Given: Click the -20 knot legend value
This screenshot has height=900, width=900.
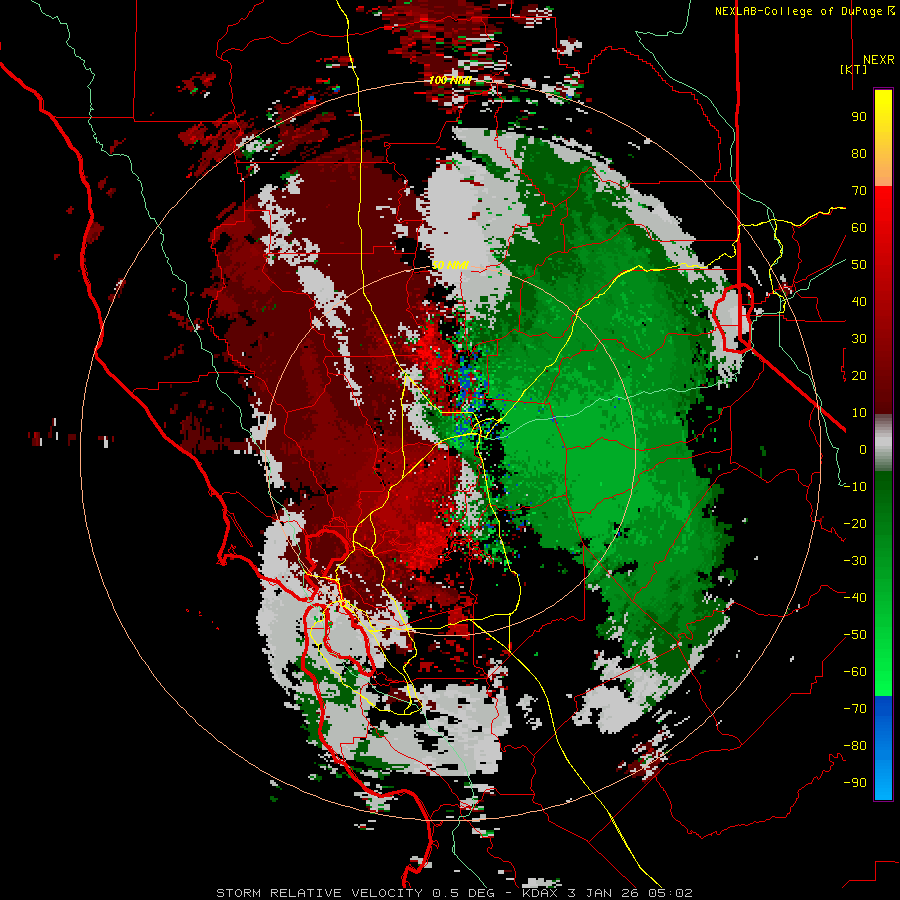Looking at the screenshot, I should coord(855,524).
